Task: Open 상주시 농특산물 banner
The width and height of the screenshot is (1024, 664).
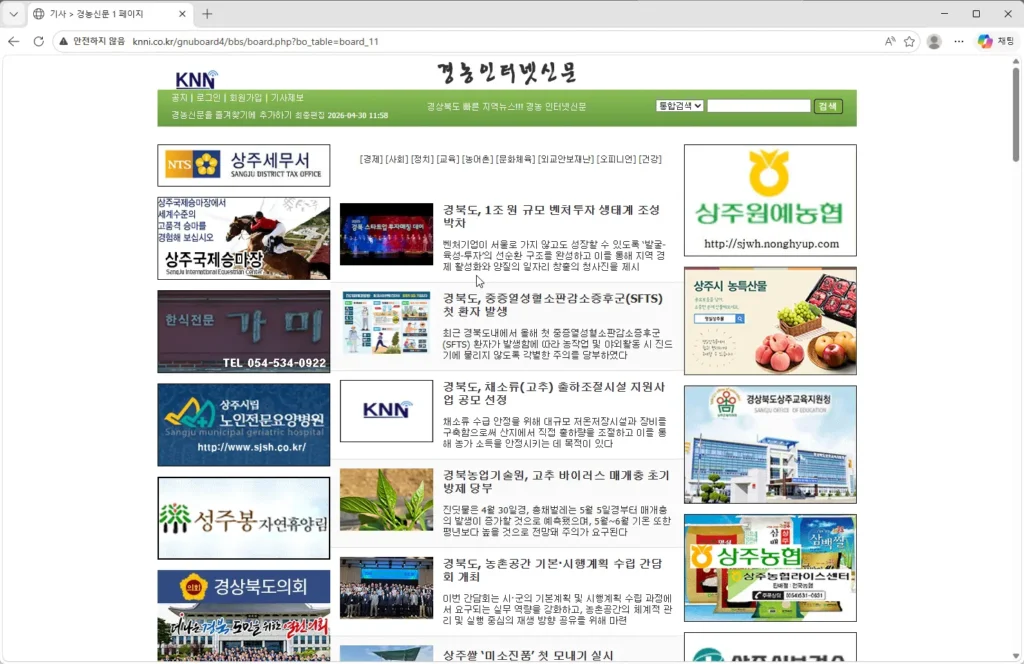Action: [770, 321]
